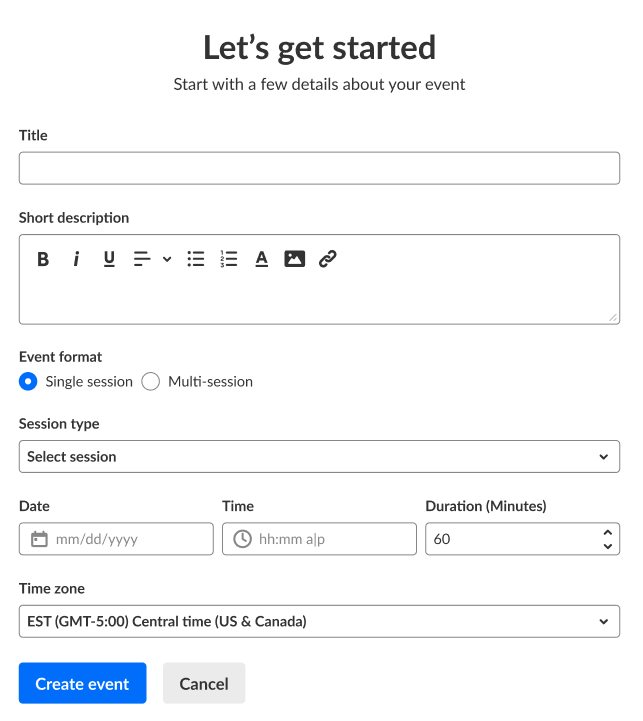Screen dimensions: 643x721
Task: Focus the event Title input field
Action: click(319, 168)
